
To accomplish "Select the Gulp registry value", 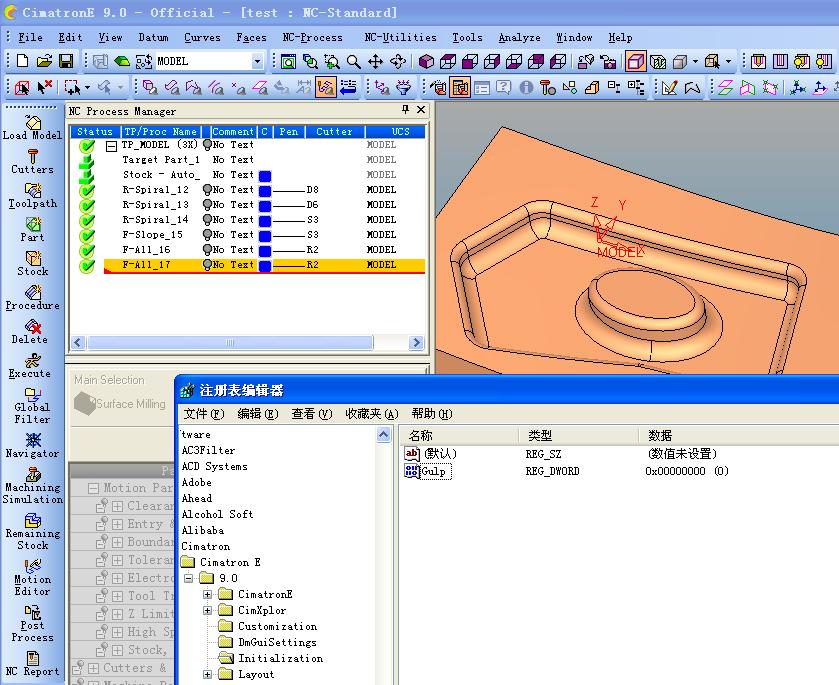I will (433, 471).
